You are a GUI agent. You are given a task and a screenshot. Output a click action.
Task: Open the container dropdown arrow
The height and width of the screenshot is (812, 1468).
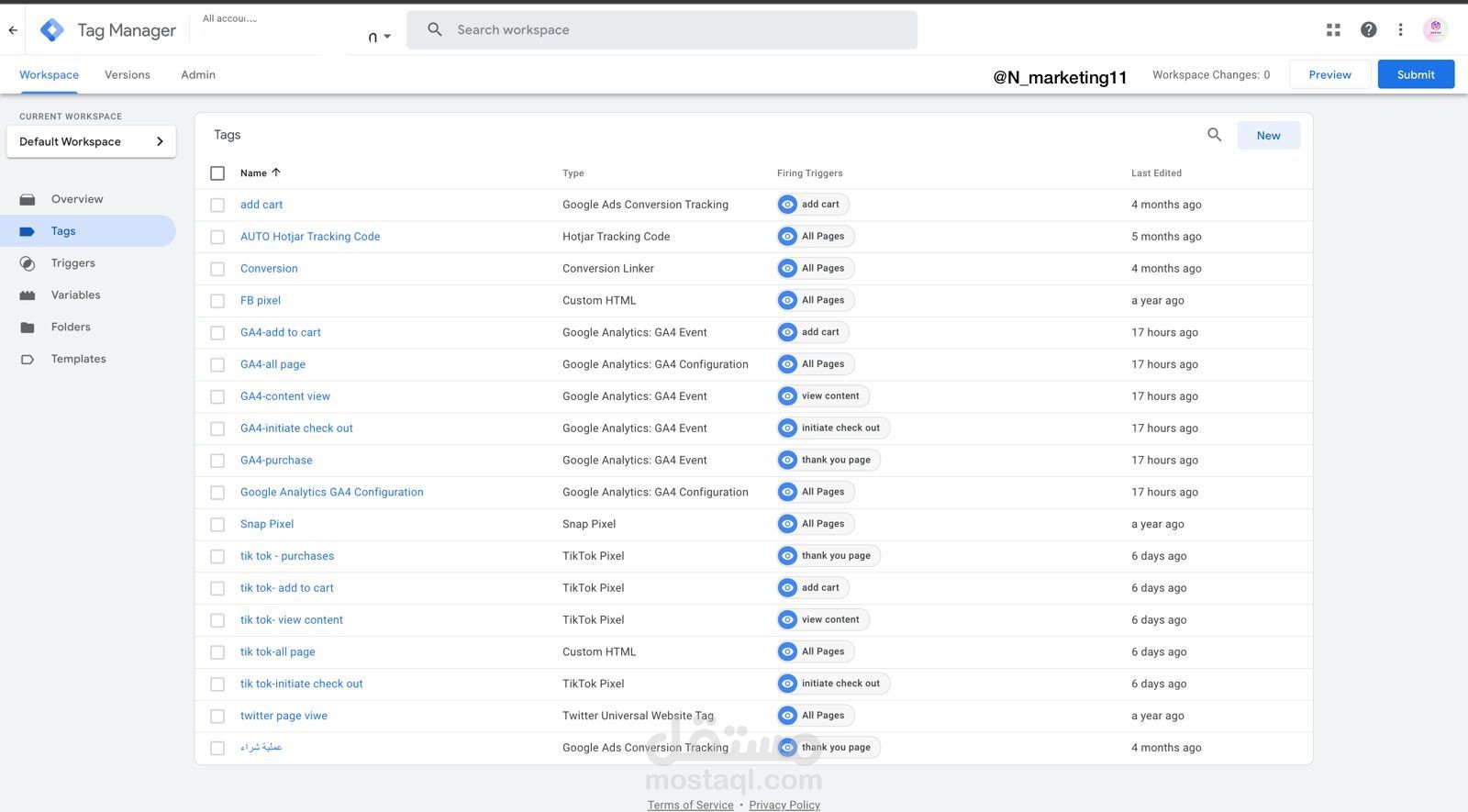coord(386,37)
